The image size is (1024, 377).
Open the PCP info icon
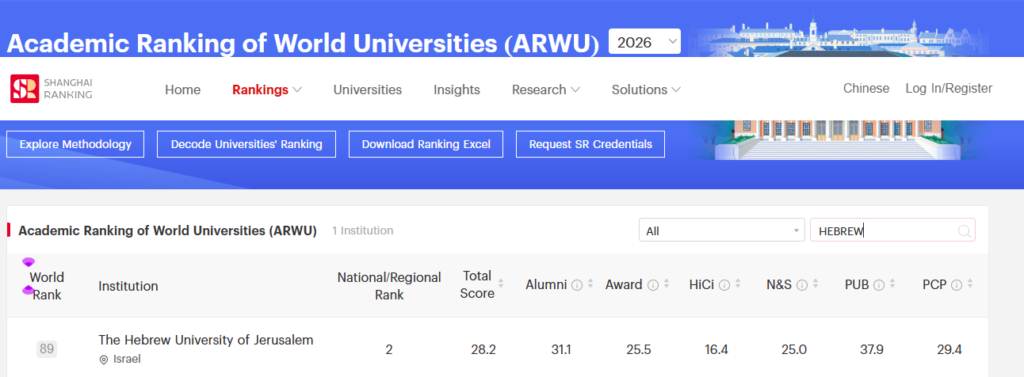pos(957,285)
